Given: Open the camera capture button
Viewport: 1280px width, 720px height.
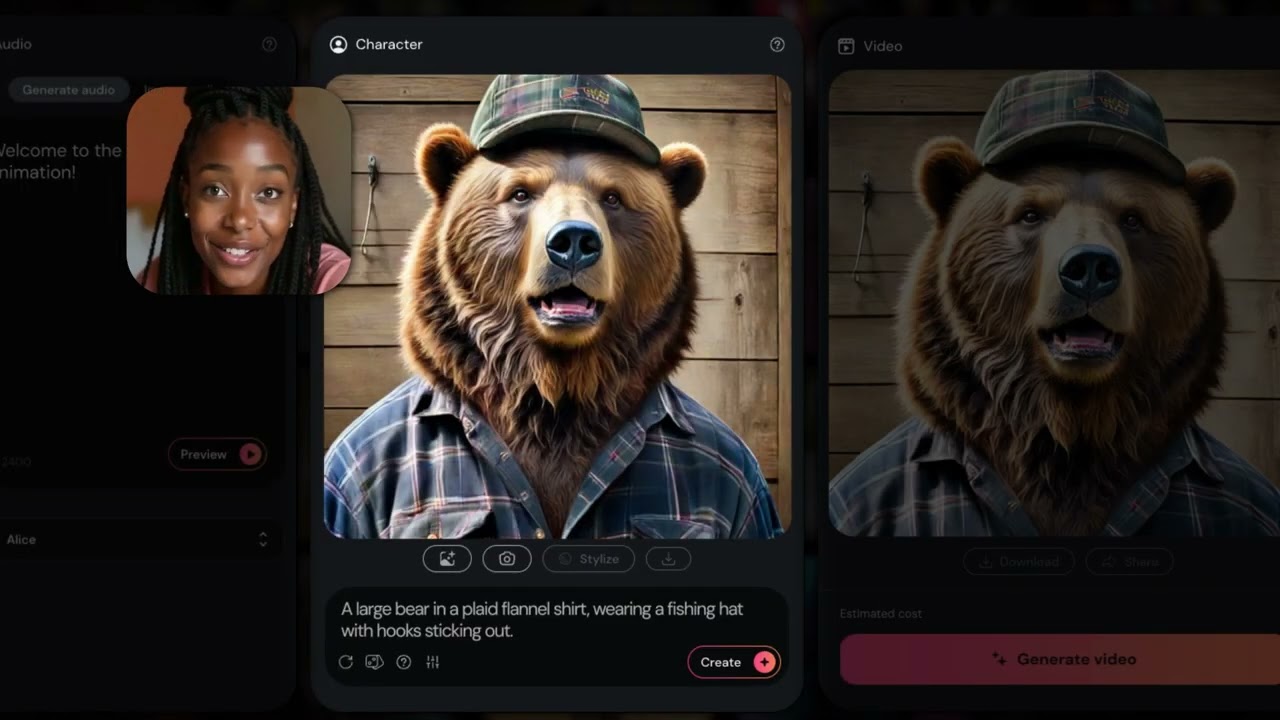Looking at the screenshot, I should pyautogui.click(x=507, y=559).
